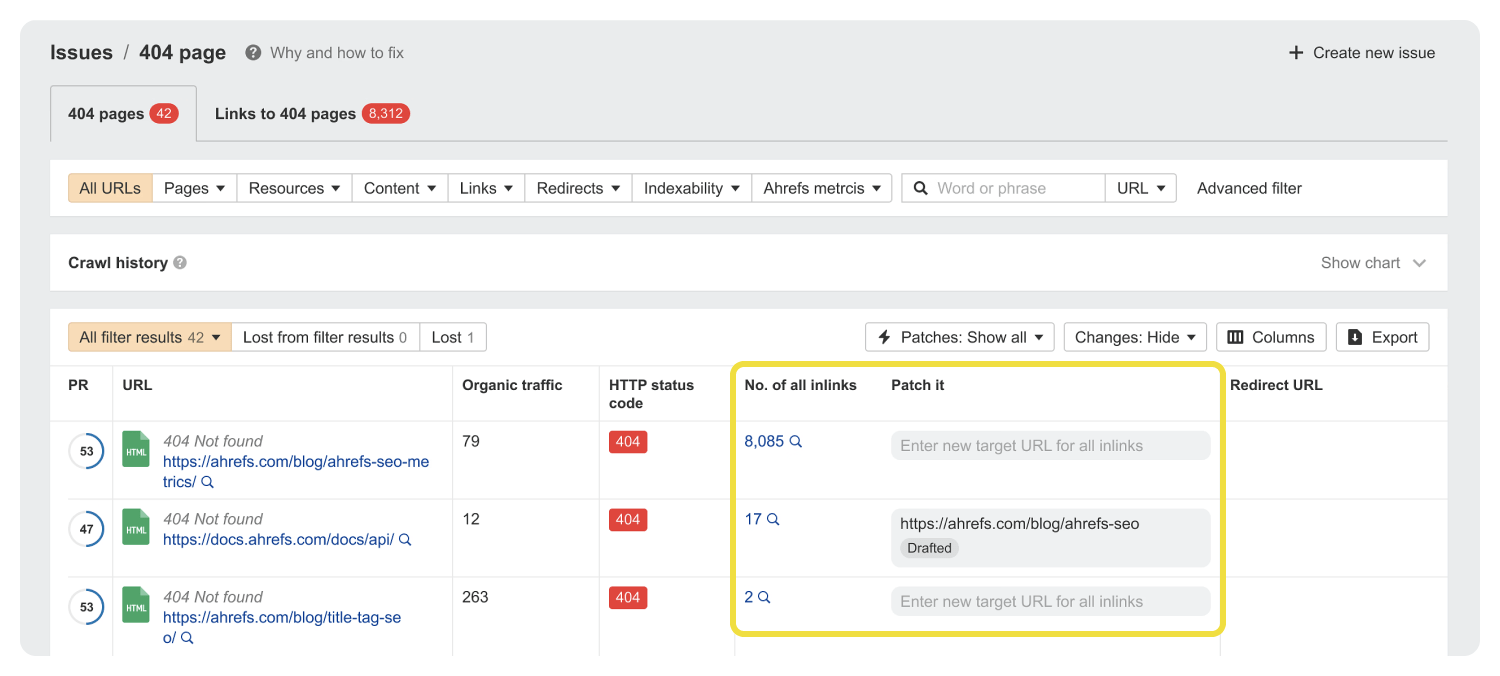Click the help icon beside 404 page heading
Image resolution: width=1500 pixels, height=676 pixels.
point(252,52)
